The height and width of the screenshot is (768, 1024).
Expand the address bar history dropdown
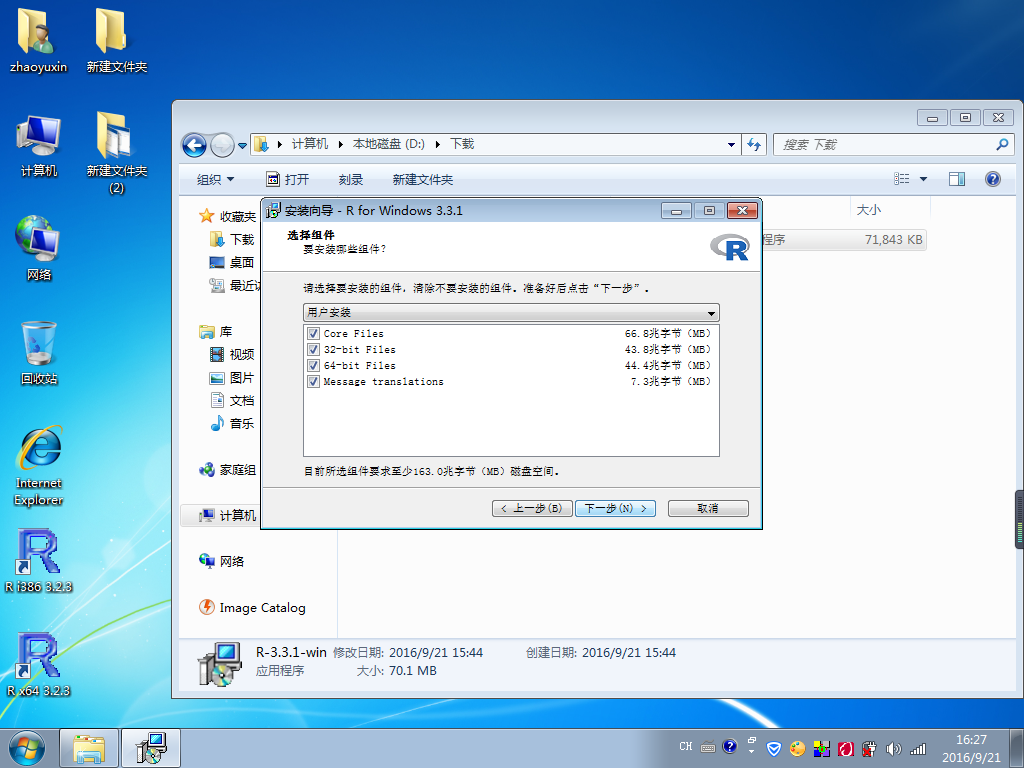point(731,144)
